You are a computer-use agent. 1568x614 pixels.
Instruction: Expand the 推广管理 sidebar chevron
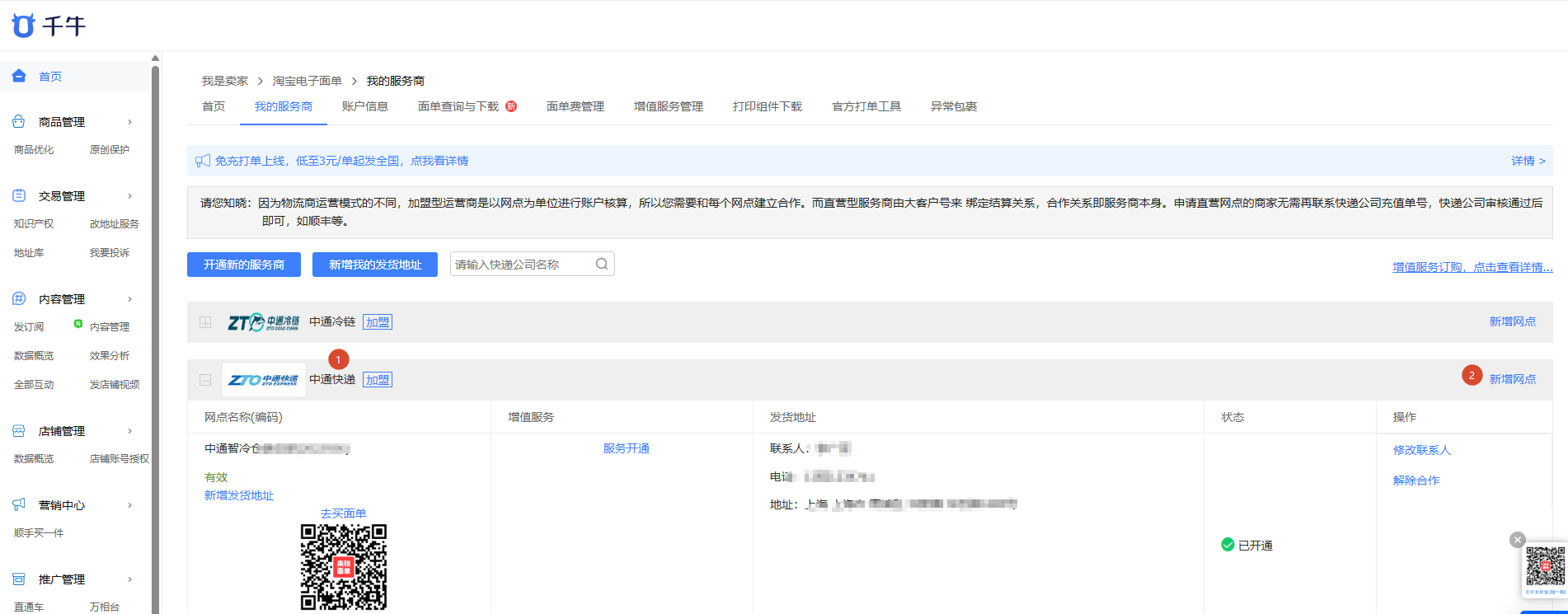pyautogui.click(x=130, y=579)
